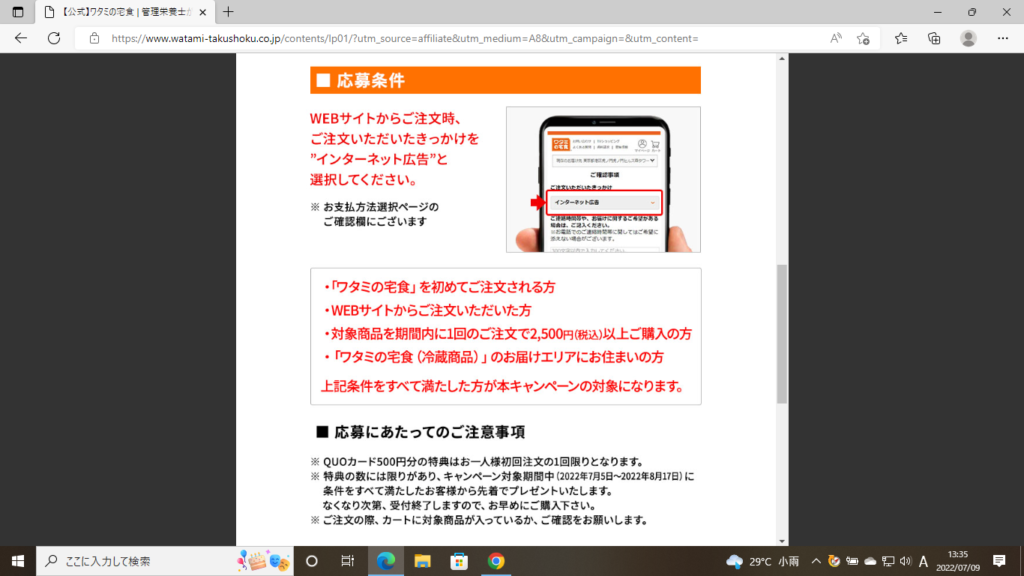This screenshot has height=576, width=1024.
Task: Open Microsoft Store from taskbar
Action: pos(459,561)
